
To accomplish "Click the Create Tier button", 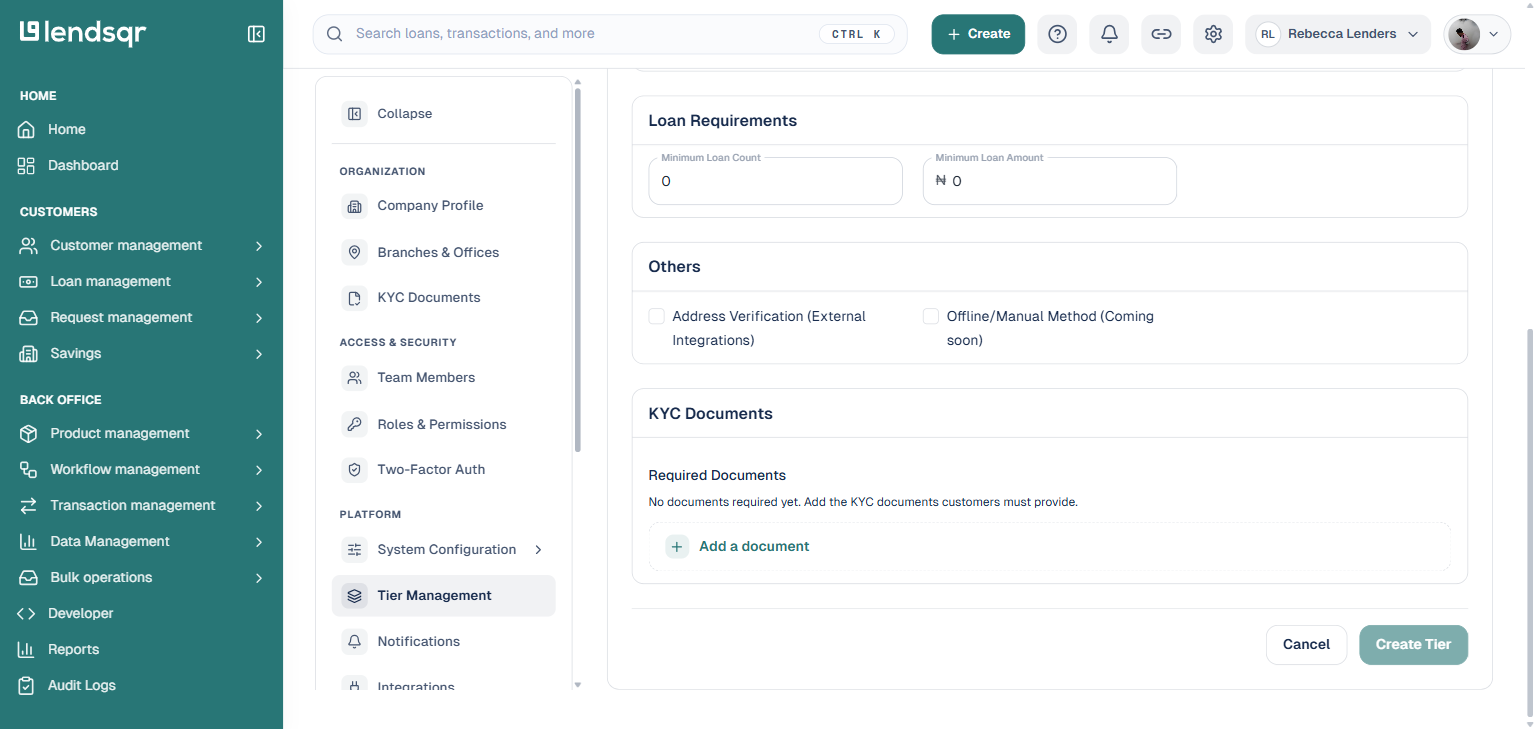I will [x=1413, y=645].
